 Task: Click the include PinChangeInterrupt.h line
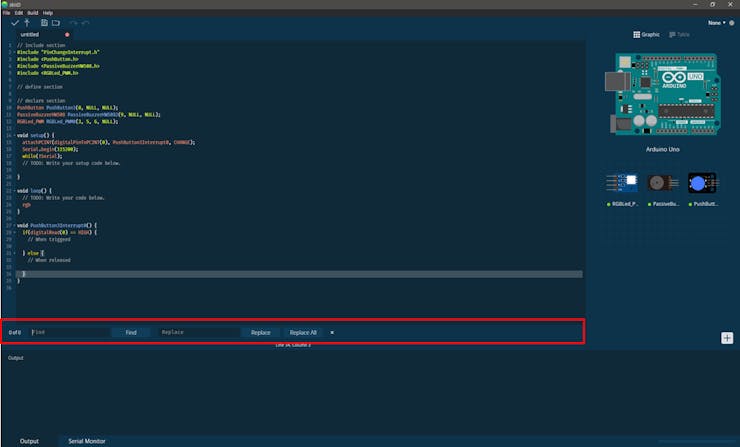click(58, 52)
